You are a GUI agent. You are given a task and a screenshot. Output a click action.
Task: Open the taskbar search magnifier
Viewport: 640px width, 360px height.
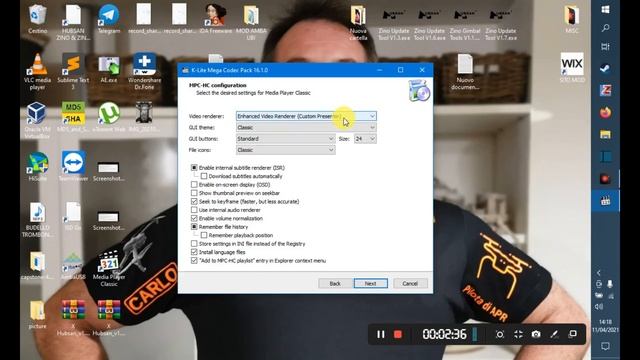tap(605, 28)
